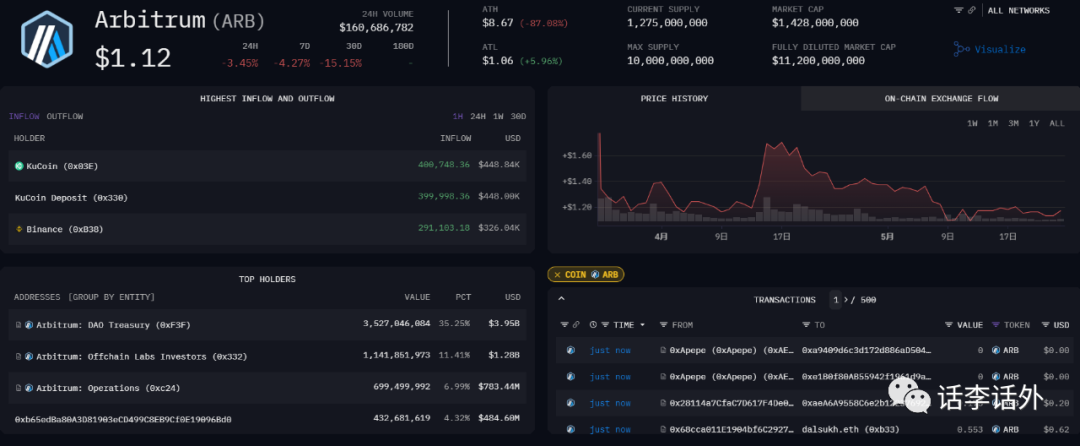The width and height of the screenshot is (1080, 446).
Task: Set the price chart range to 1Y
Action: click(1034, 123)
